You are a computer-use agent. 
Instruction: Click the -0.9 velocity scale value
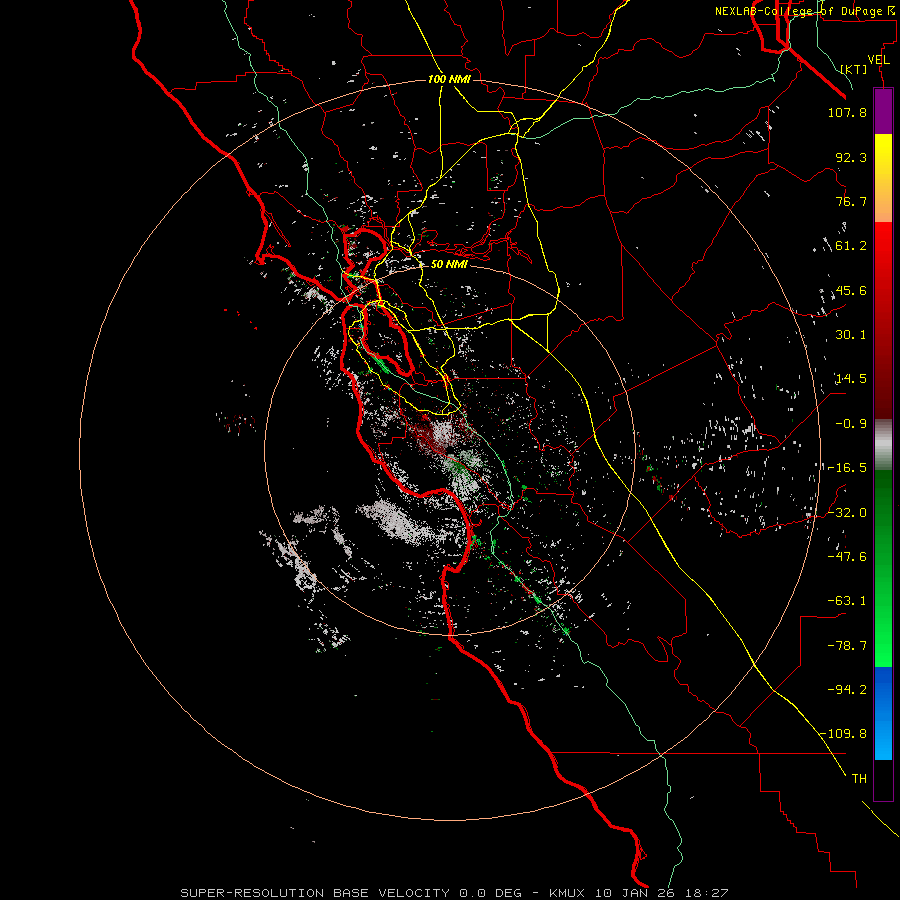pyautogui.click(x=851, y=424)
